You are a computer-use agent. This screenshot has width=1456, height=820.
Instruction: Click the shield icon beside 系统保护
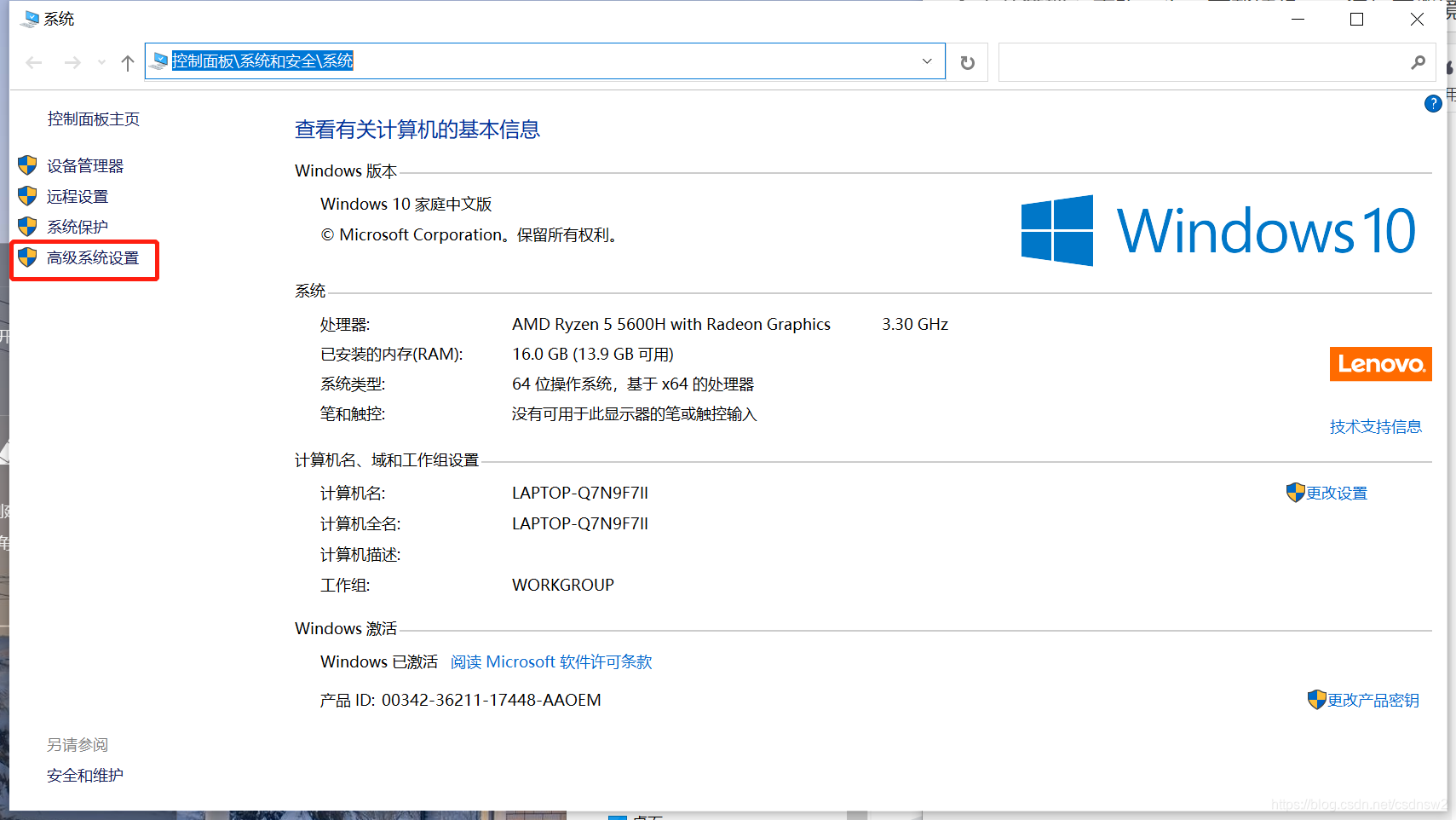(27, 226)
